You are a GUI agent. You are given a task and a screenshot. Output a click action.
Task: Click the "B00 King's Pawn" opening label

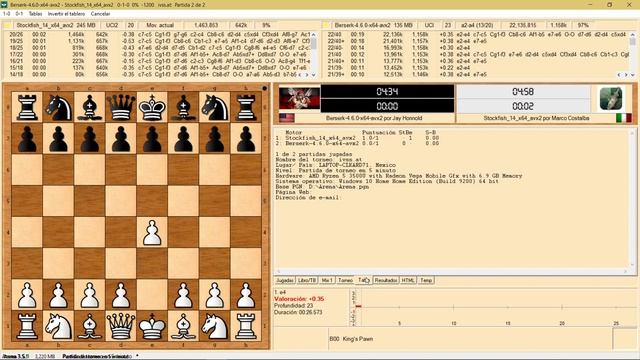351,339
